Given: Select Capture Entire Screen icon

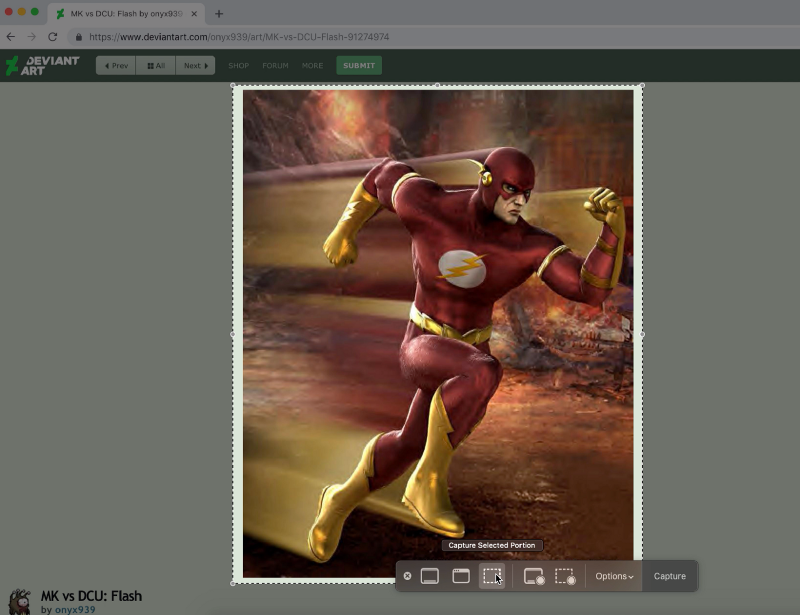Looking at the screenshot, I should point(430,576).
